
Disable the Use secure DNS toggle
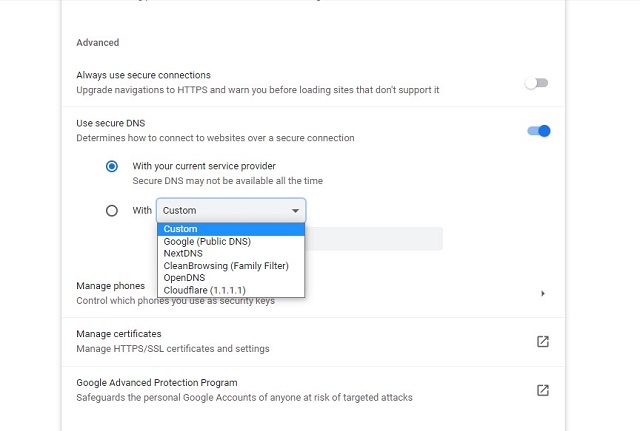(x=539, y=131)
